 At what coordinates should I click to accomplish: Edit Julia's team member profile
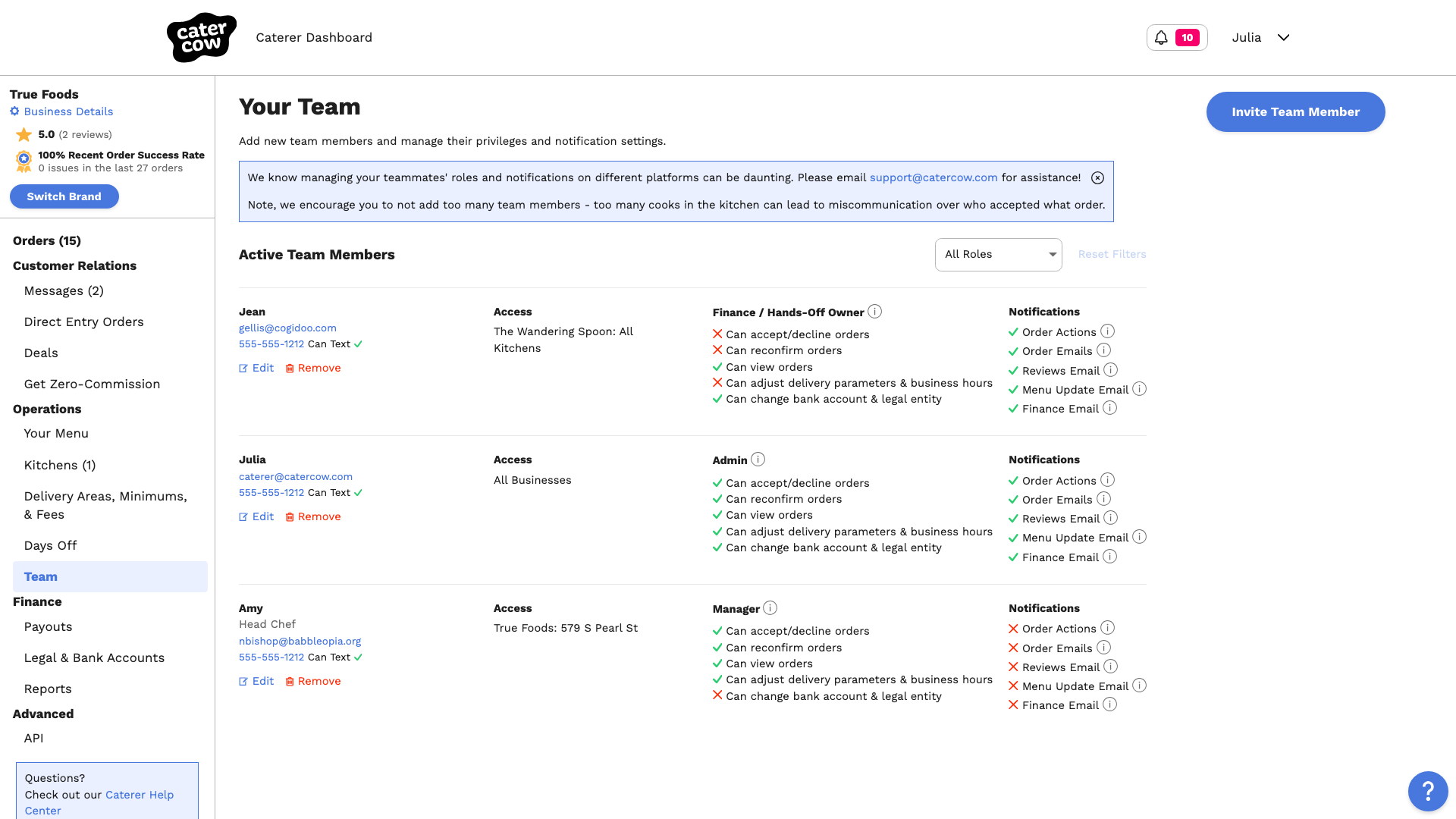[x=256, y=516]
